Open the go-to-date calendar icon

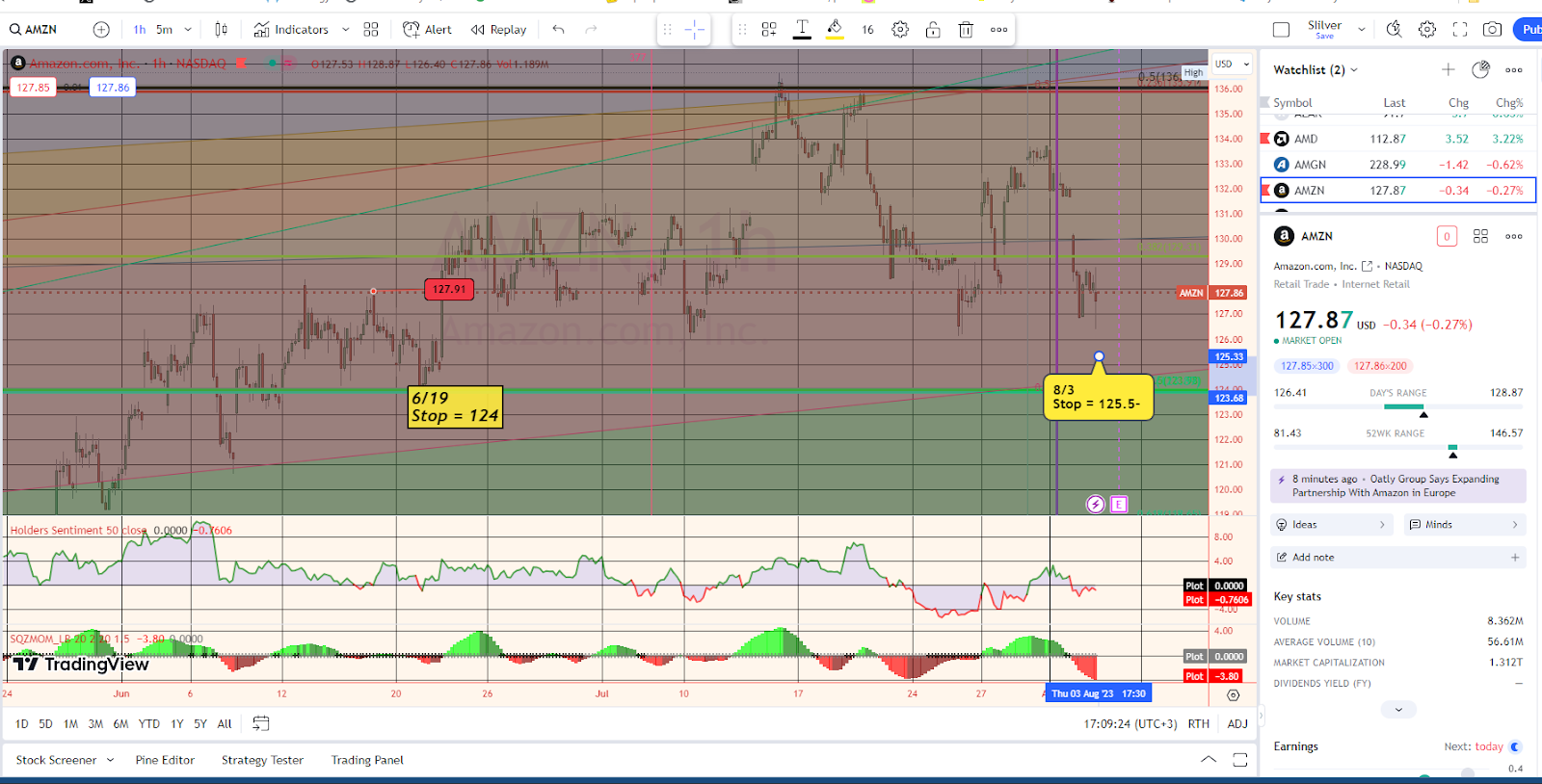pos(261,723)
